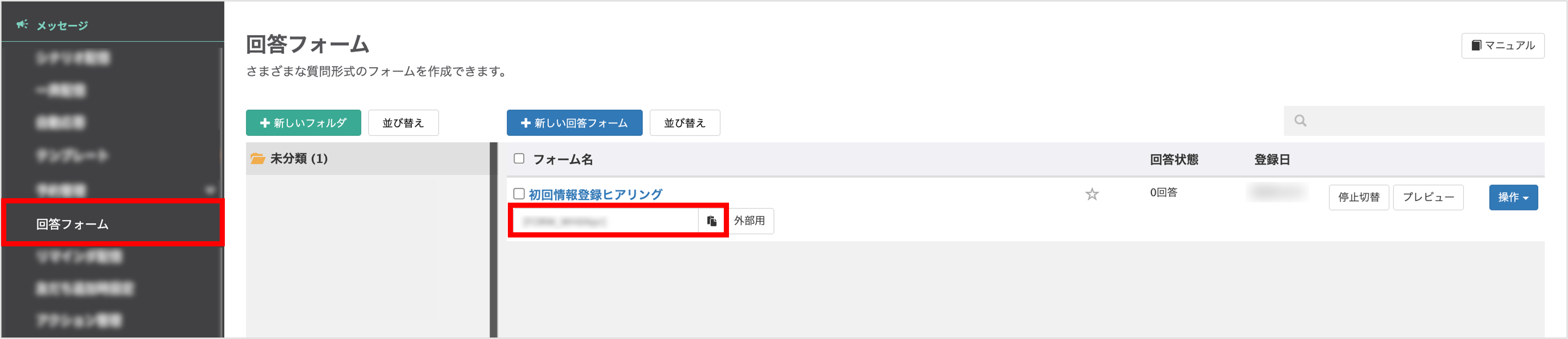Click the open folder icon for 未分類
1568x339 pixels.
coord(258,158)
